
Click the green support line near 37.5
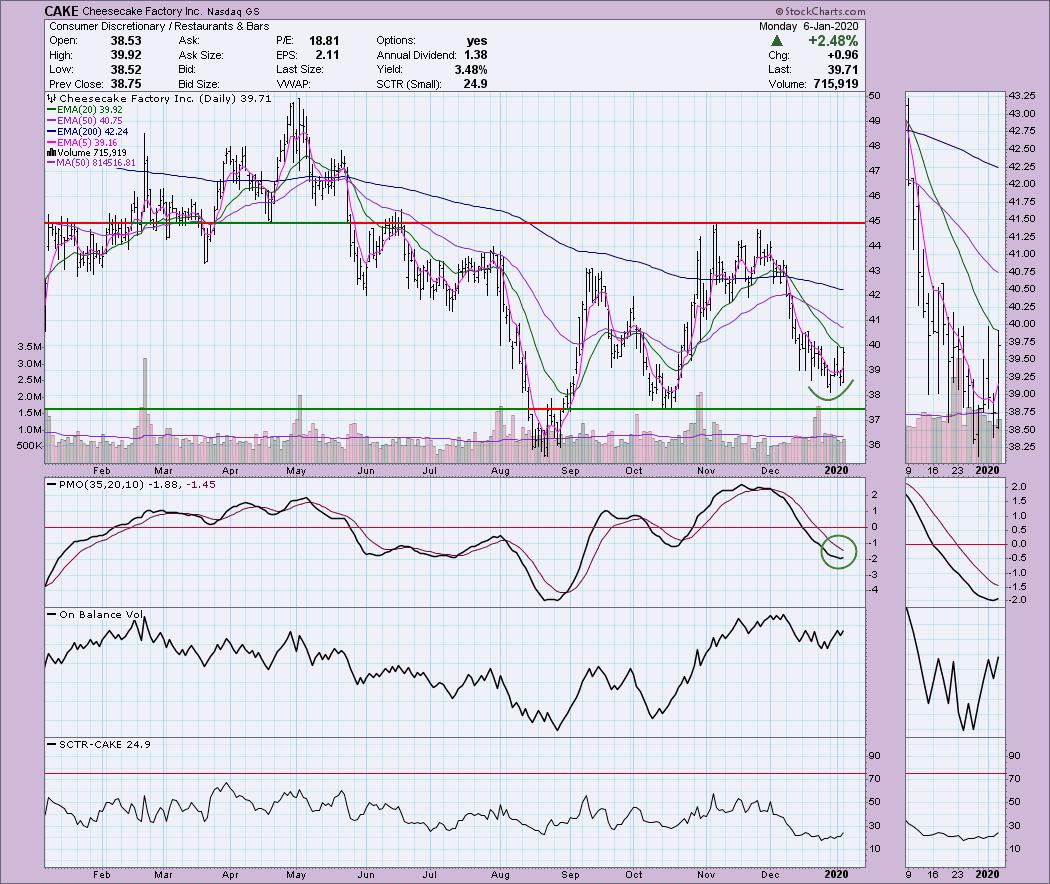tap(455, 409)
